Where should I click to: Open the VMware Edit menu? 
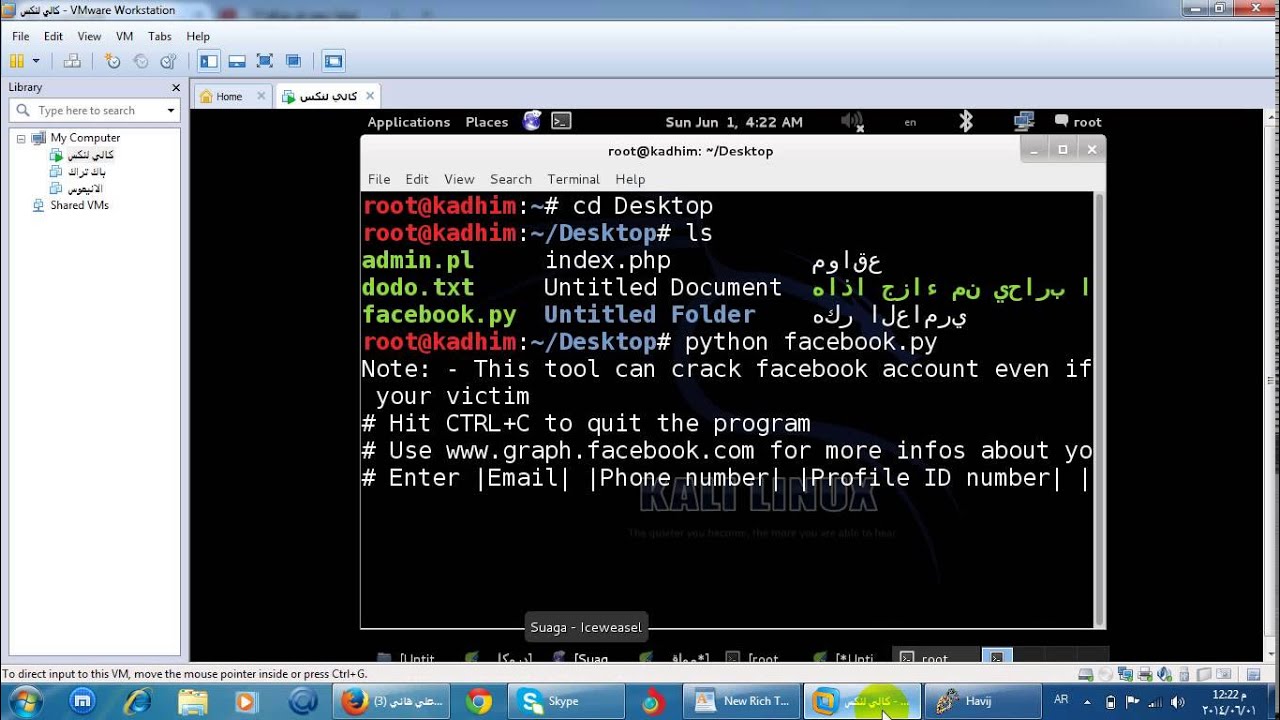[53, 36]
